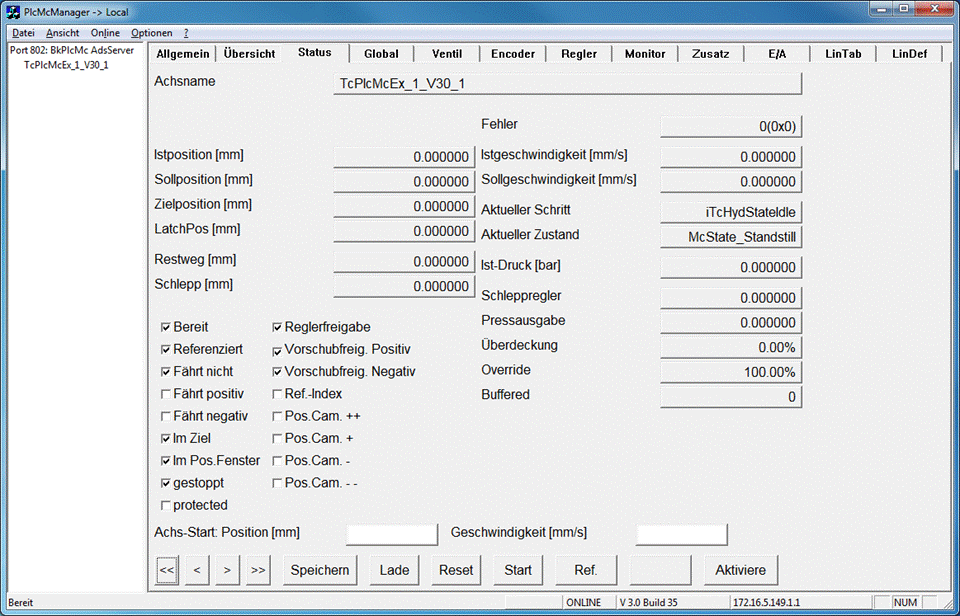Click the Speichern button
960x616 pixels.
(320, 570)
